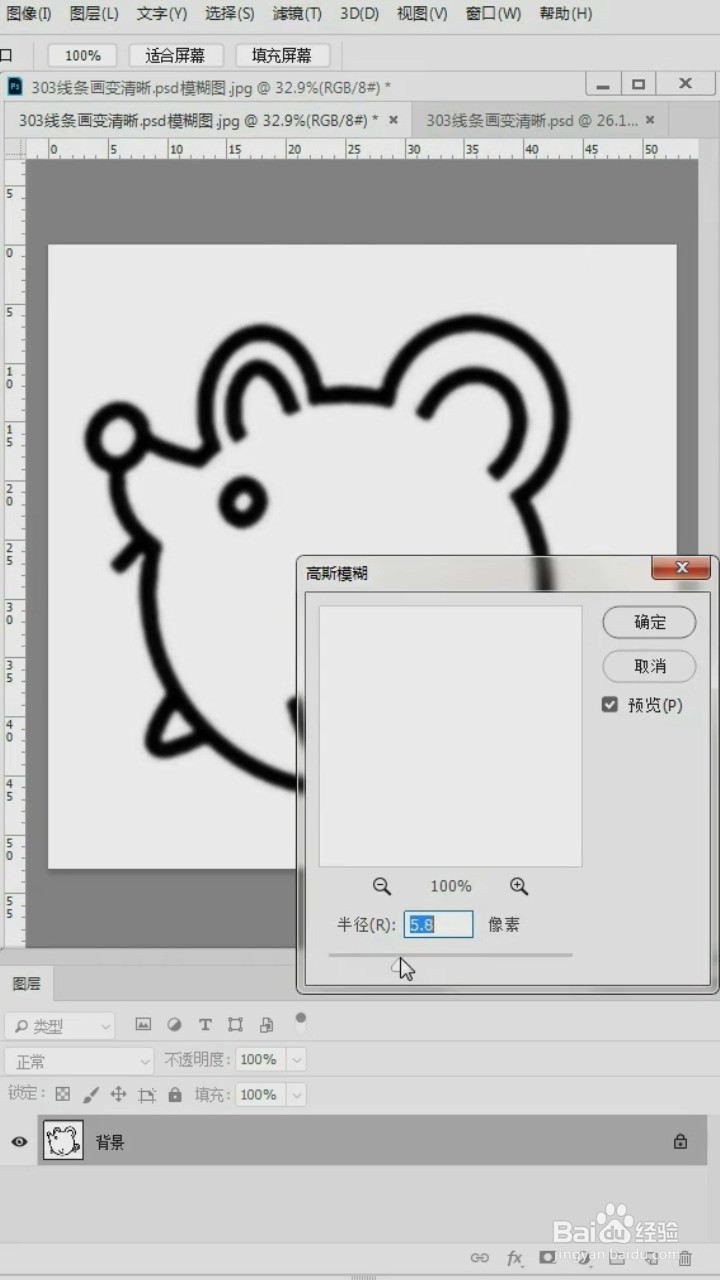This screenshot has height=1280, width=720.
Task: Click the Photoshop Ps document icon
Action: pos(15,87)
